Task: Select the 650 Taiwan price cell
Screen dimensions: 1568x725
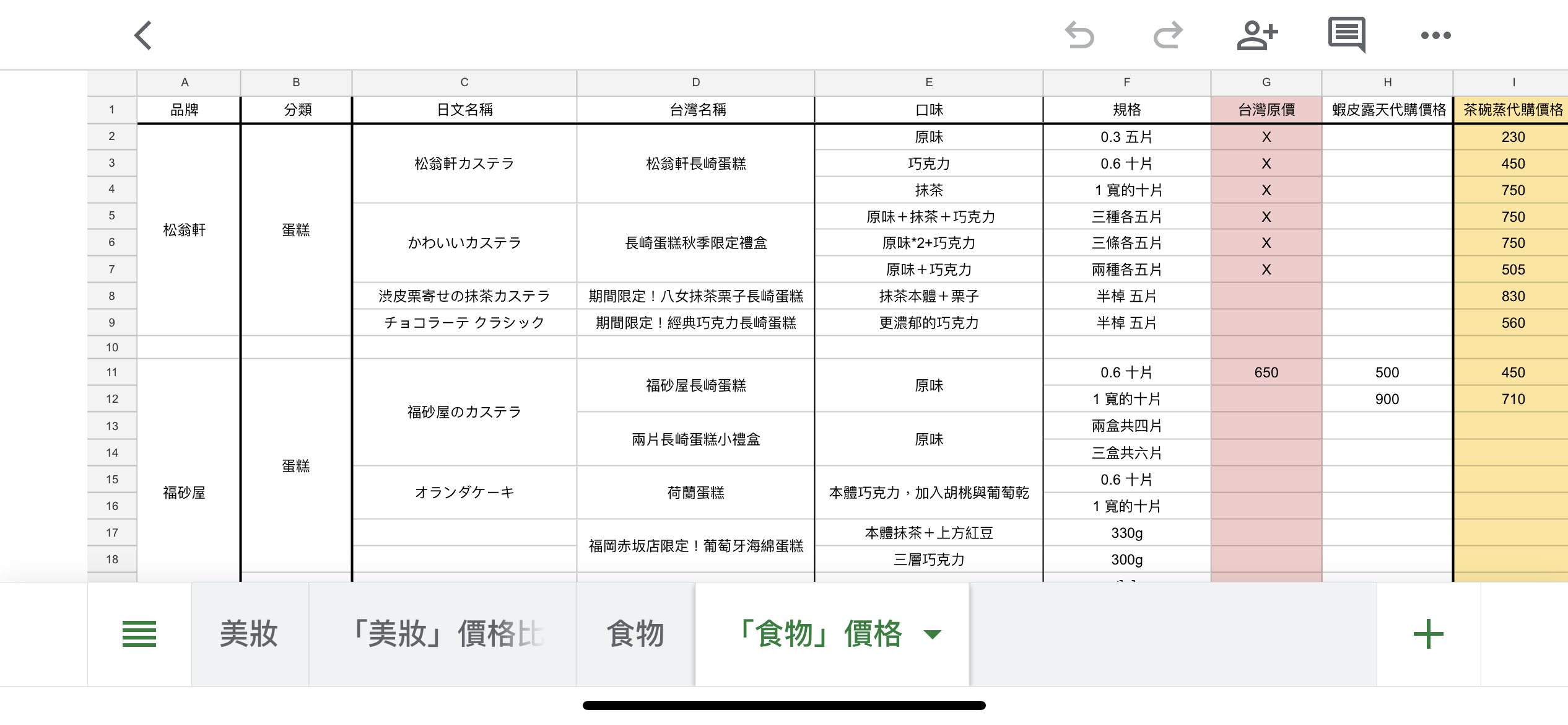Action: click(1266, 372)
